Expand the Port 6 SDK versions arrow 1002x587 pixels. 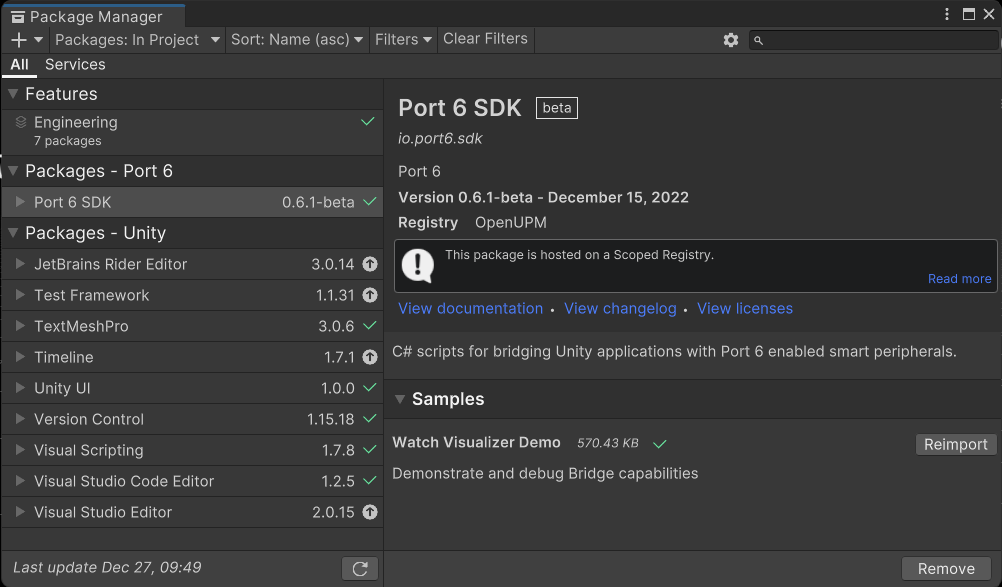(x=20, y=202)
